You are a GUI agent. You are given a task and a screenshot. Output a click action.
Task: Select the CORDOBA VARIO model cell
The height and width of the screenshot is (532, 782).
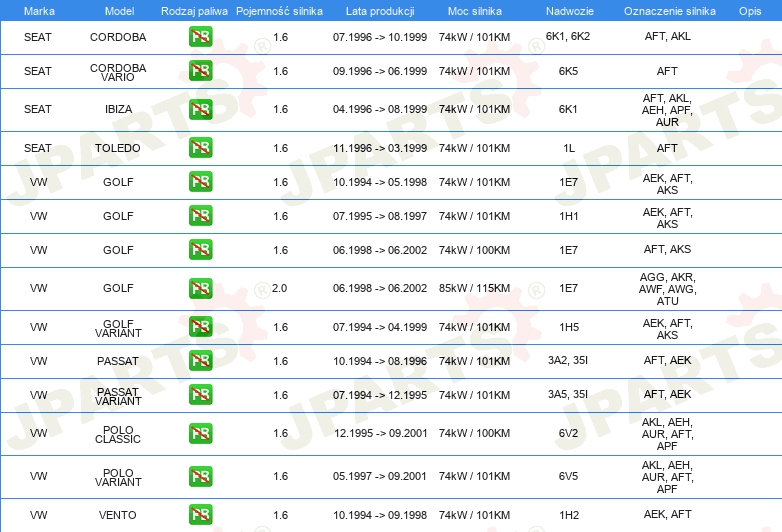(118, 72)
